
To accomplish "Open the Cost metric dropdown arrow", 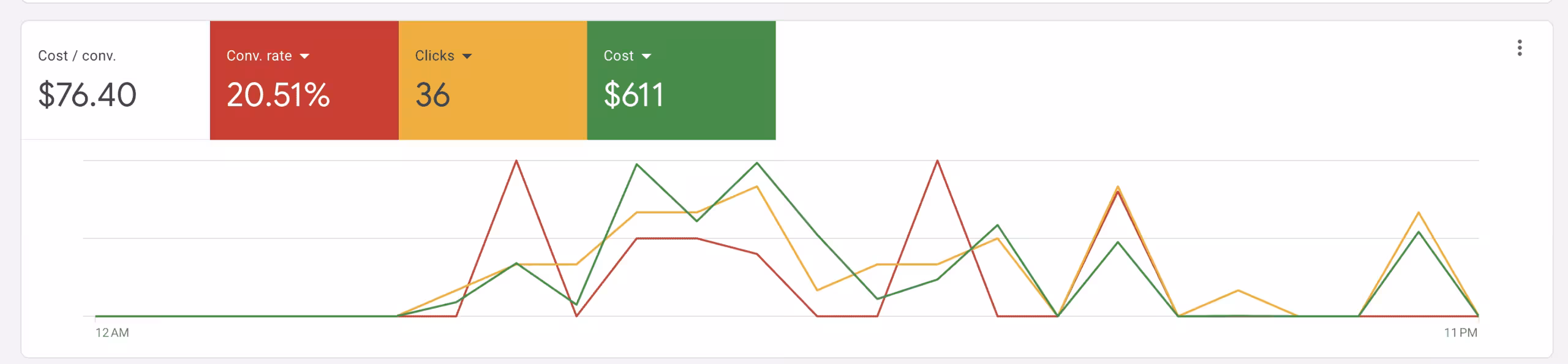I will click(x=646, y=56).
